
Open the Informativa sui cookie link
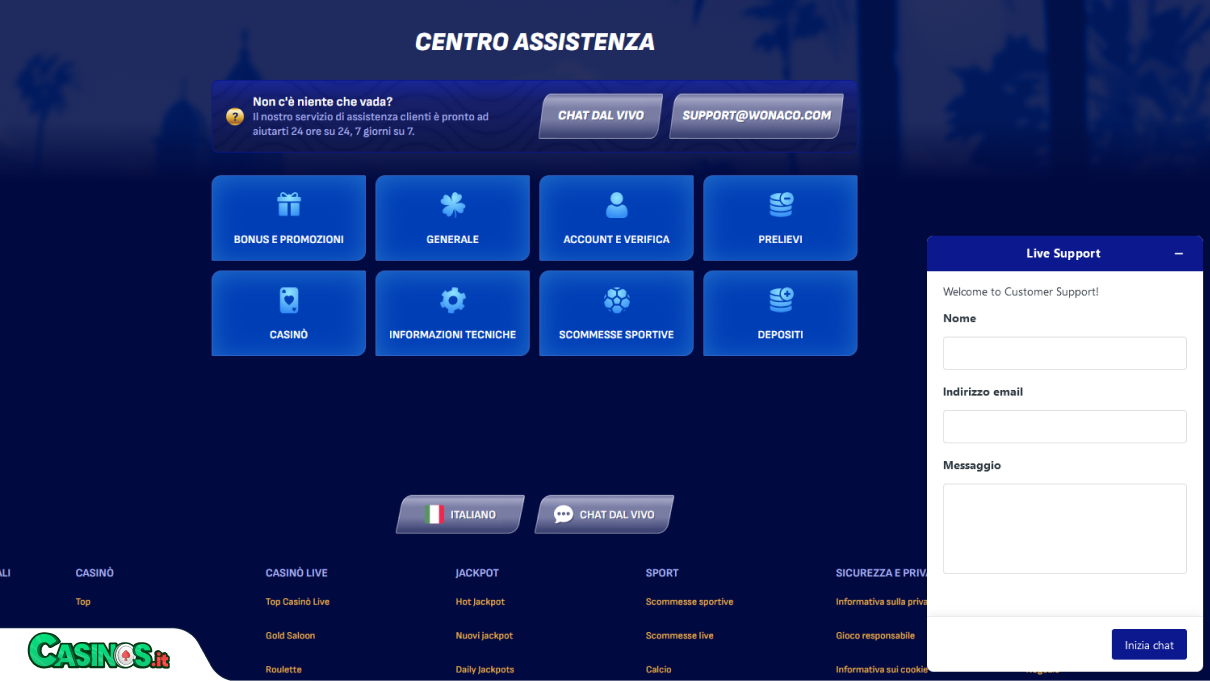coord(881,670)
